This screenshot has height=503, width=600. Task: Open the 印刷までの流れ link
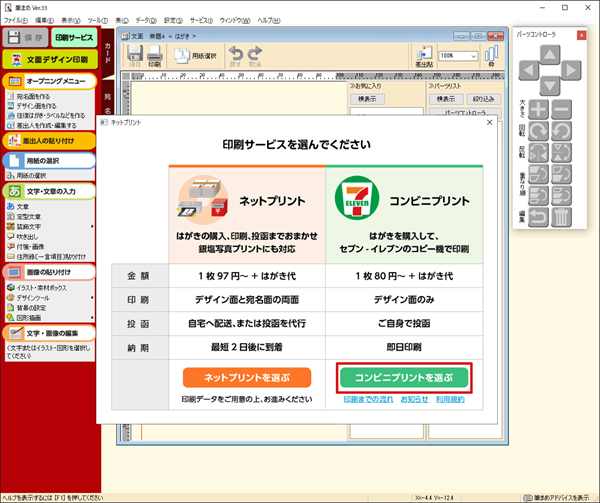(x=368, y=399)
